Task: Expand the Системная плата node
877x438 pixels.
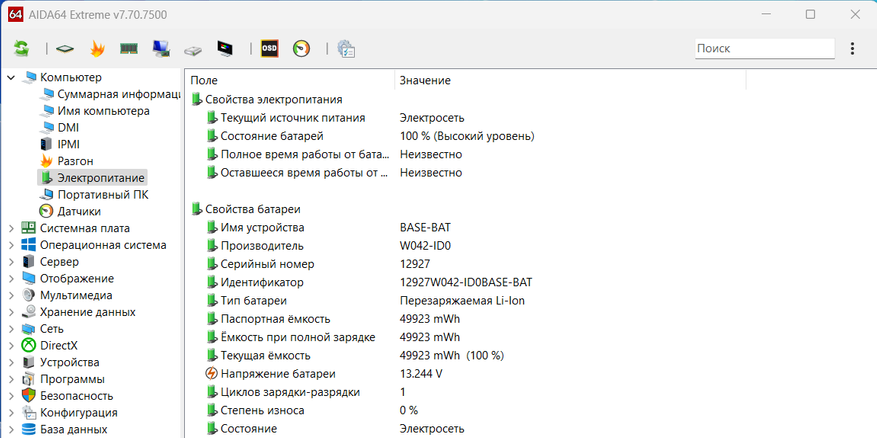Action: (11, 228)
